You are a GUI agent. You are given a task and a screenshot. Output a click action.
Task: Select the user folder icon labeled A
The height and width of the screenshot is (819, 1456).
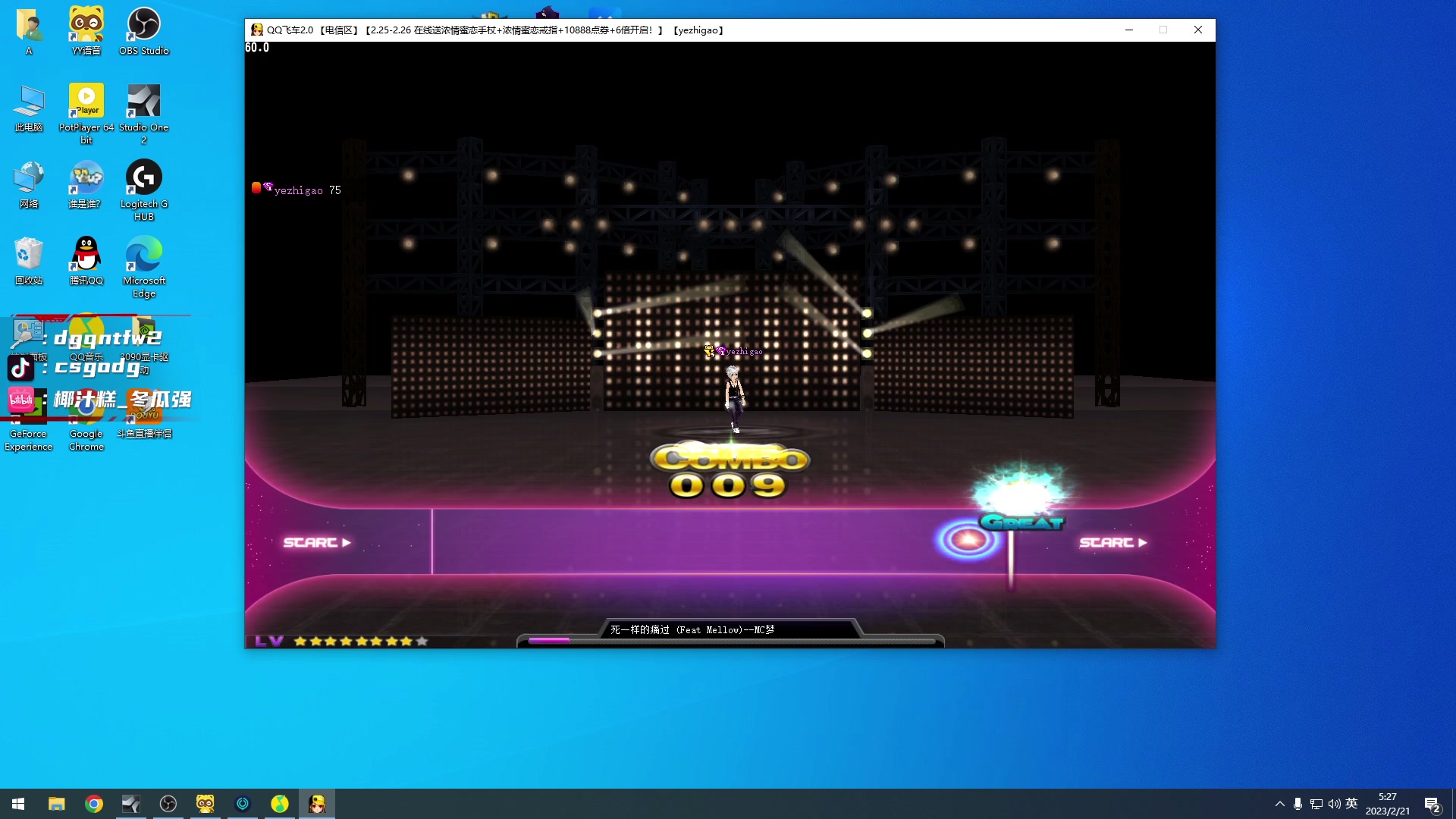(29, 32)
